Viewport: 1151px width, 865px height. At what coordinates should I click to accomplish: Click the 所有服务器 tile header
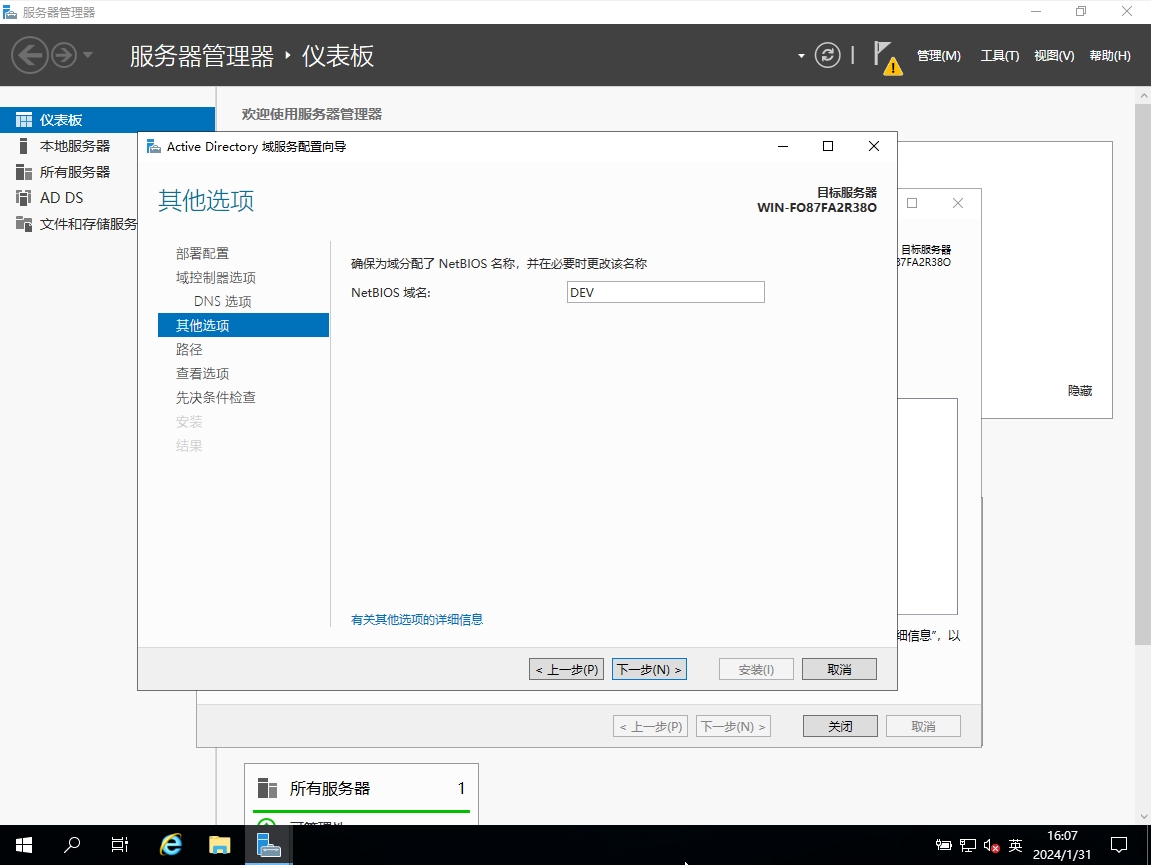(330, 788)
